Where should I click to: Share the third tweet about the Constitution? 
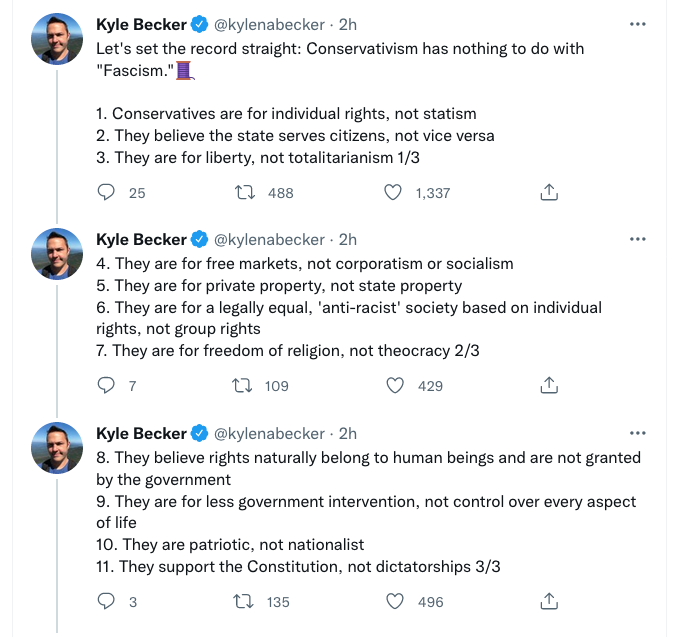coord(548,601)
